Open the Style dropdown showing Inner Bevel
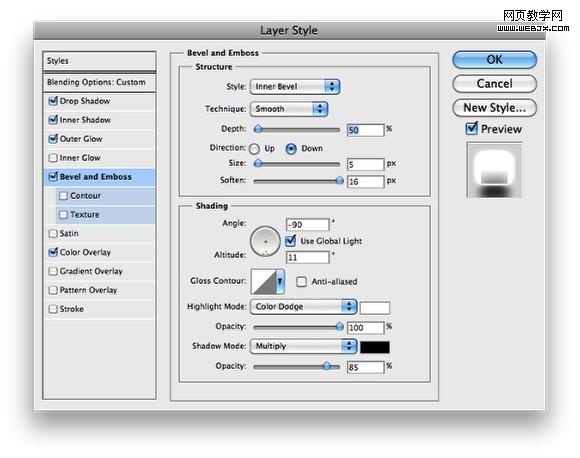This screenshot has height=458, width=580. [x=295, y=87]
